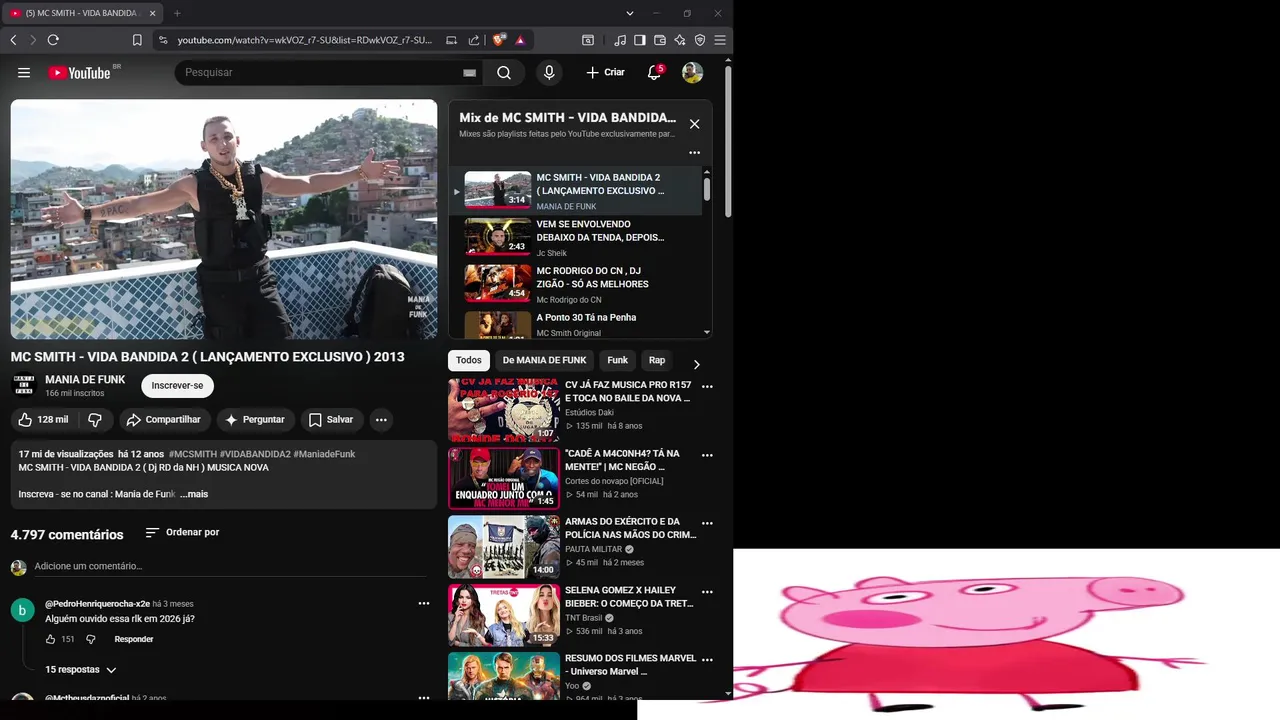Play MC RODRIGO DO CN playlist item

(x=575, y=284)
